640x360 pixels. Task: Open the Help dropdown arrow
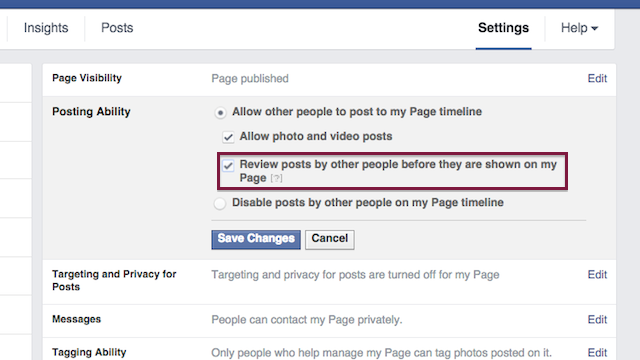click(x=595, y=29)
